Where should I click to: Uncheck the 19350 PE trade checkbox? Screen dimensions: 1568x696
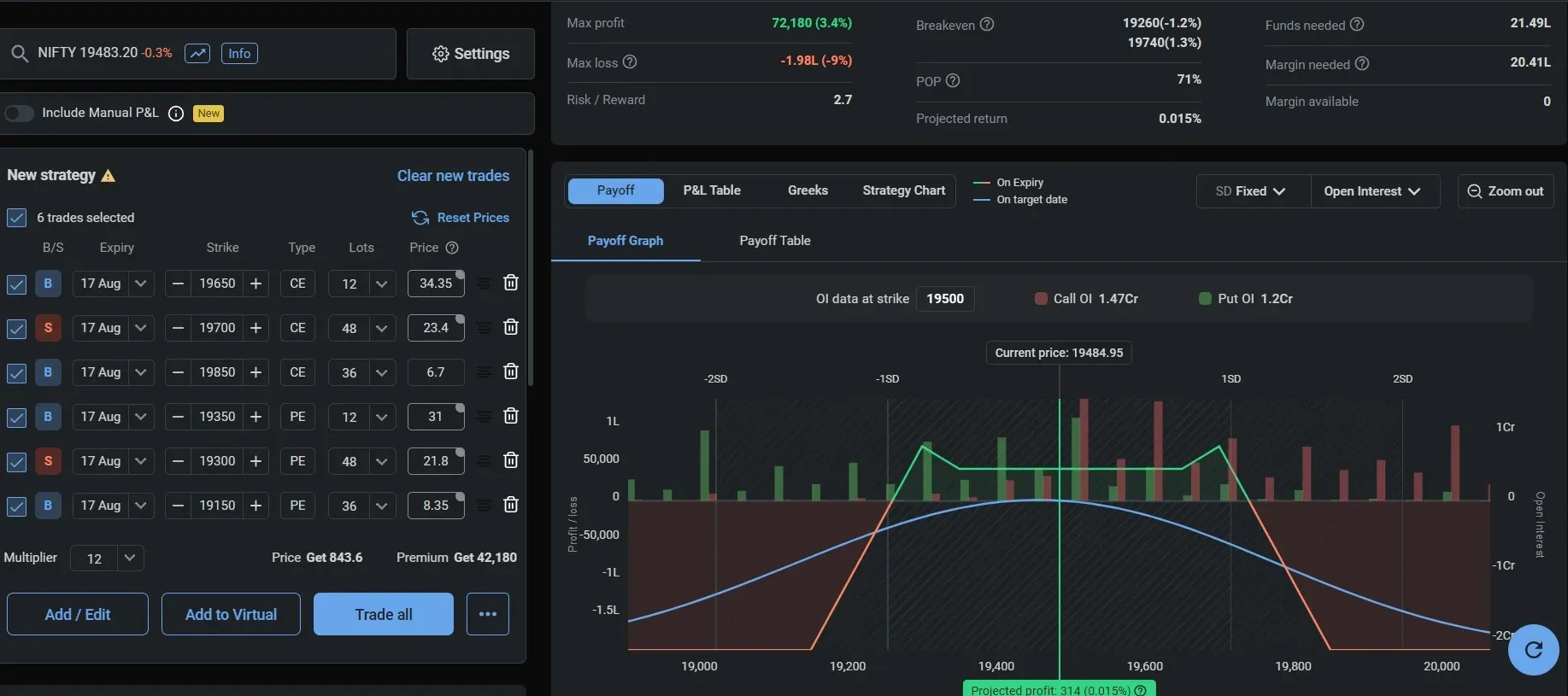coord(16,418)
